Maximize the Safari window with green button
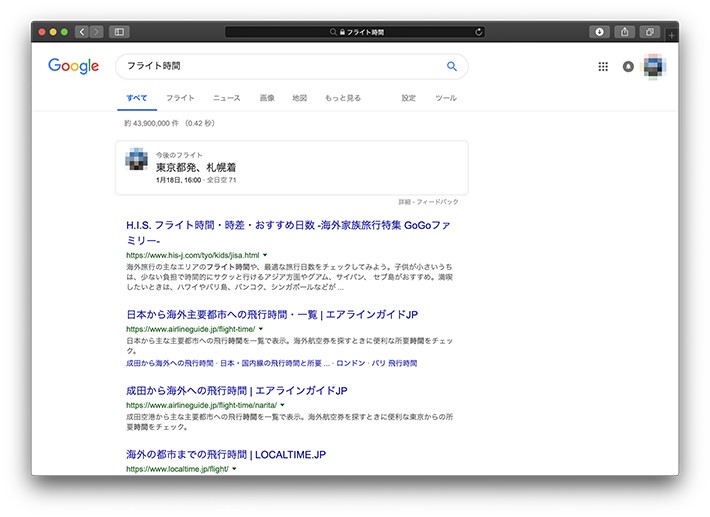The width and height of the screenshot is (710, 517). [64, 32]
